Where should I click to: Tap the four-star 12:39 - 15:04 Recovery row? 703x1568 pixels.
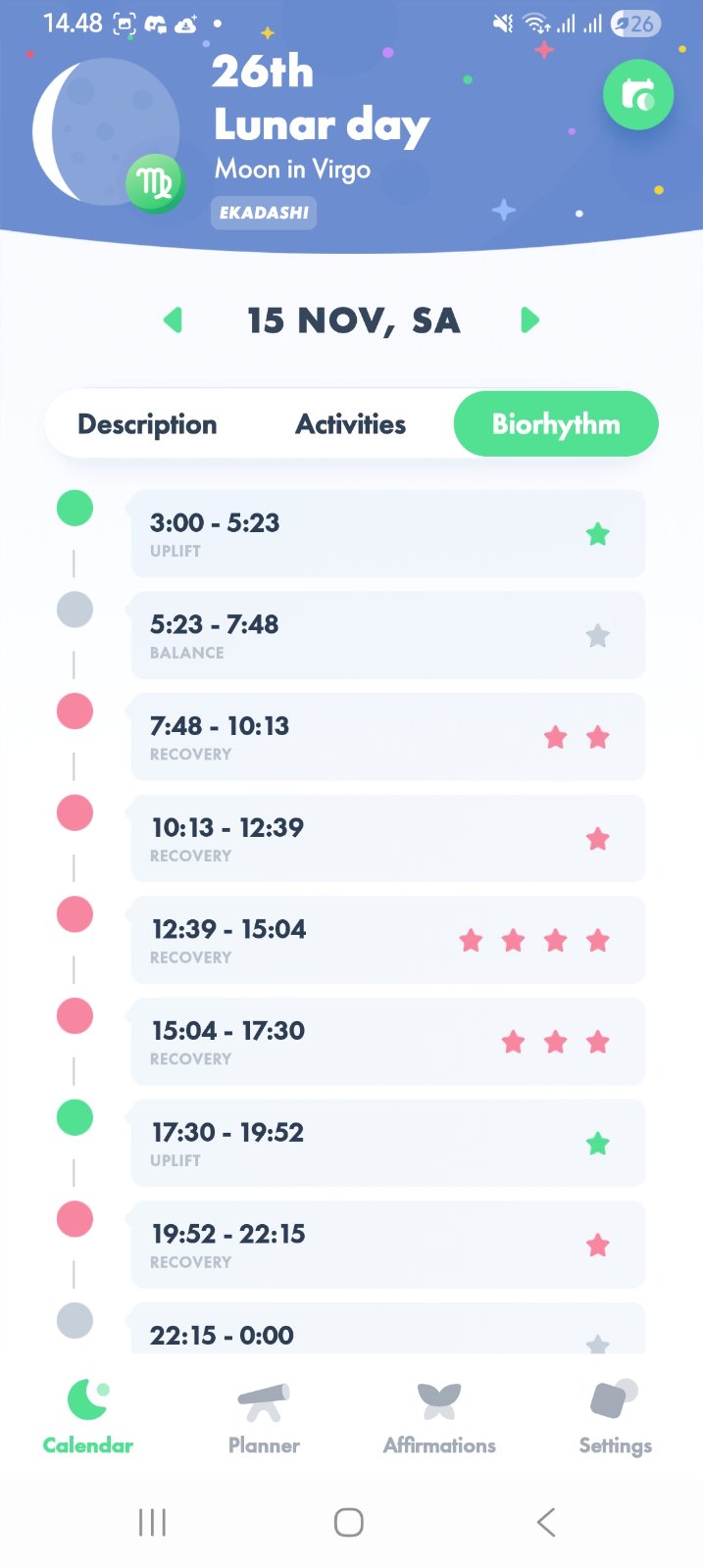pos(387,940)
